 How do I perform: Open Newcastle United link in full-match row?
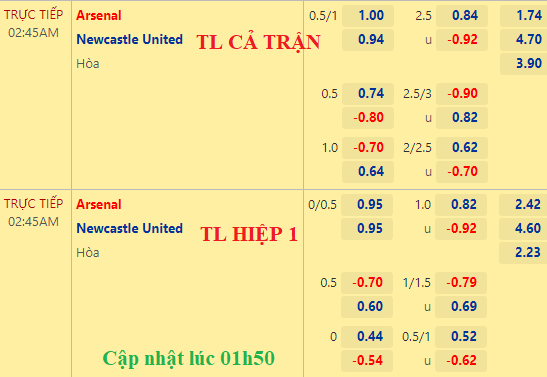pos(129,40)
